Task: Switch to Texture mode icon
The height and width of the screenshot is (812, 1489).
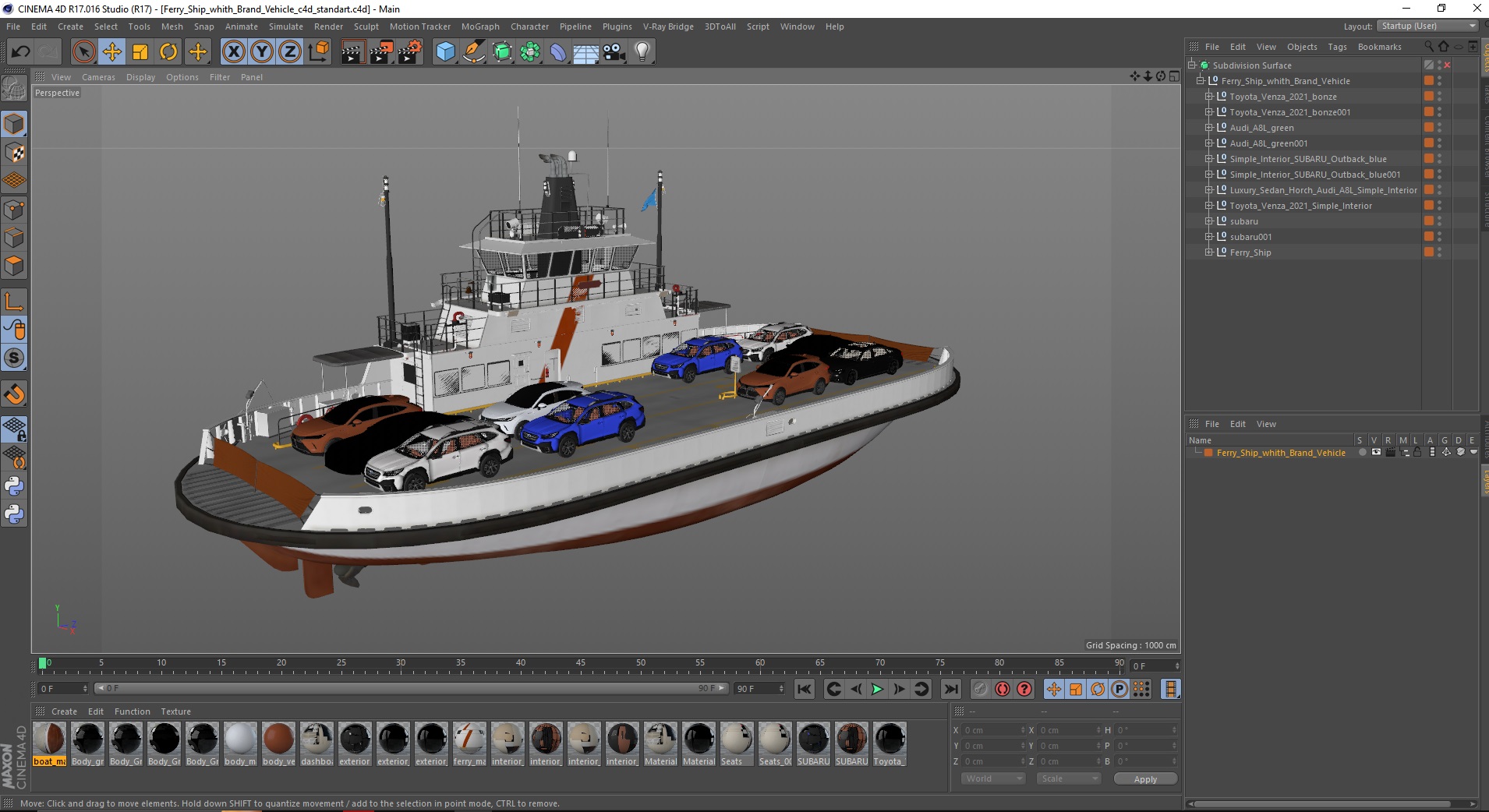Action: [x=14, y=153]
